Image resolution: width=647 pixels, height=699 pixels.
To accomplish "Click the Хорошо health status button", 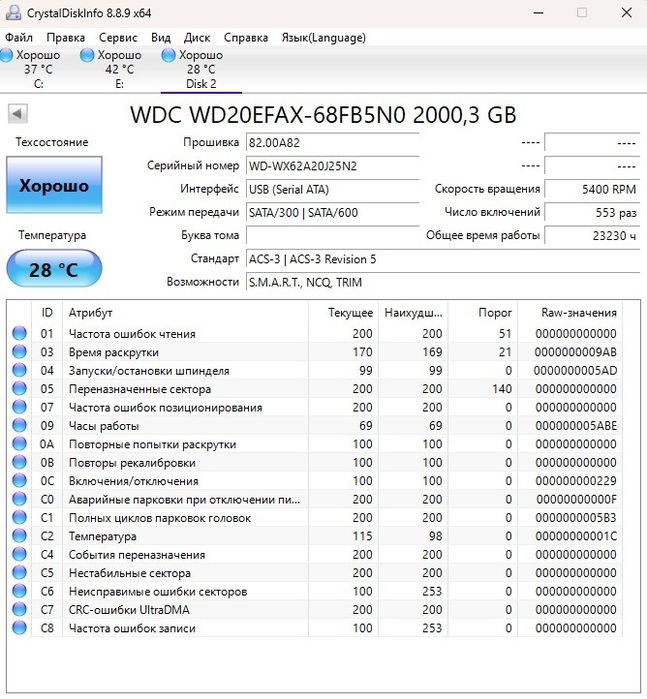I will click(x=54, y=185).
